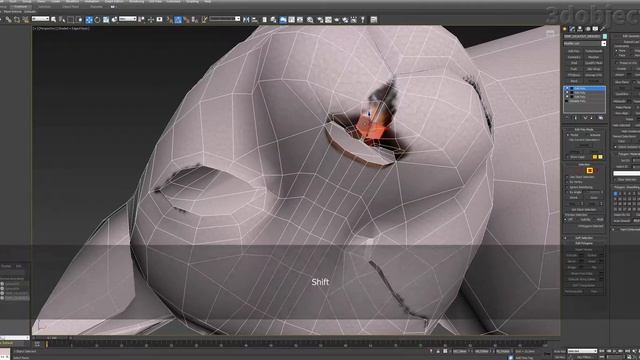Activate the Select and Move tool
The height and width of the screenshot is (360, 640).
[x=89, y=19]
